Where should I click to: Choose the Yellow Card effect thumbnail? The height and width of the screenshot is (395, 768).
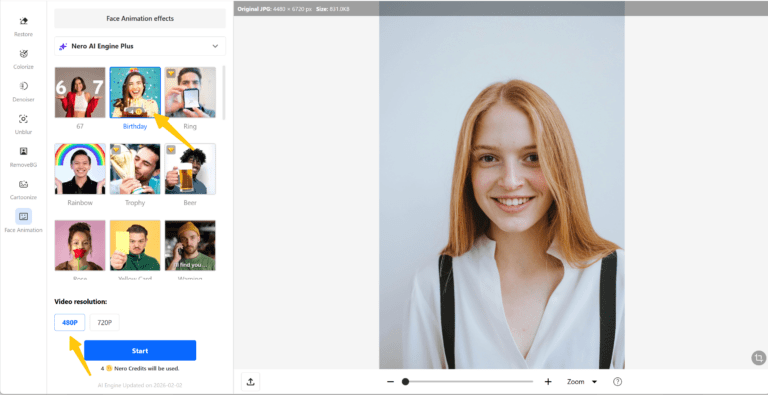pos(135,246)
